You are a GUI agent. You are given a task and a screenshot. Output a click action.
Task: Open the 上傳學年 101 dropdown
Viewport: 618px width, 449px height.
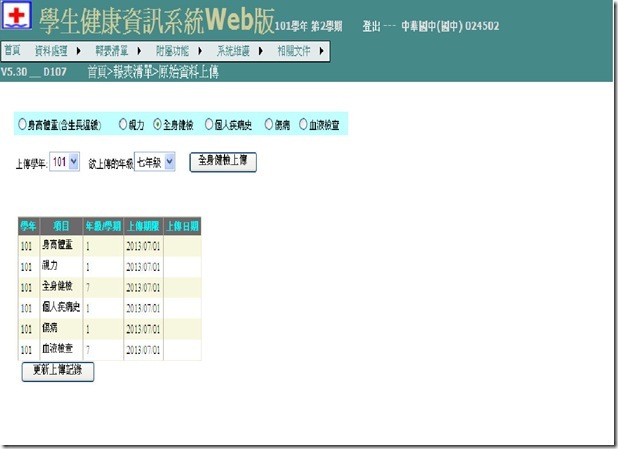(65, 162)
